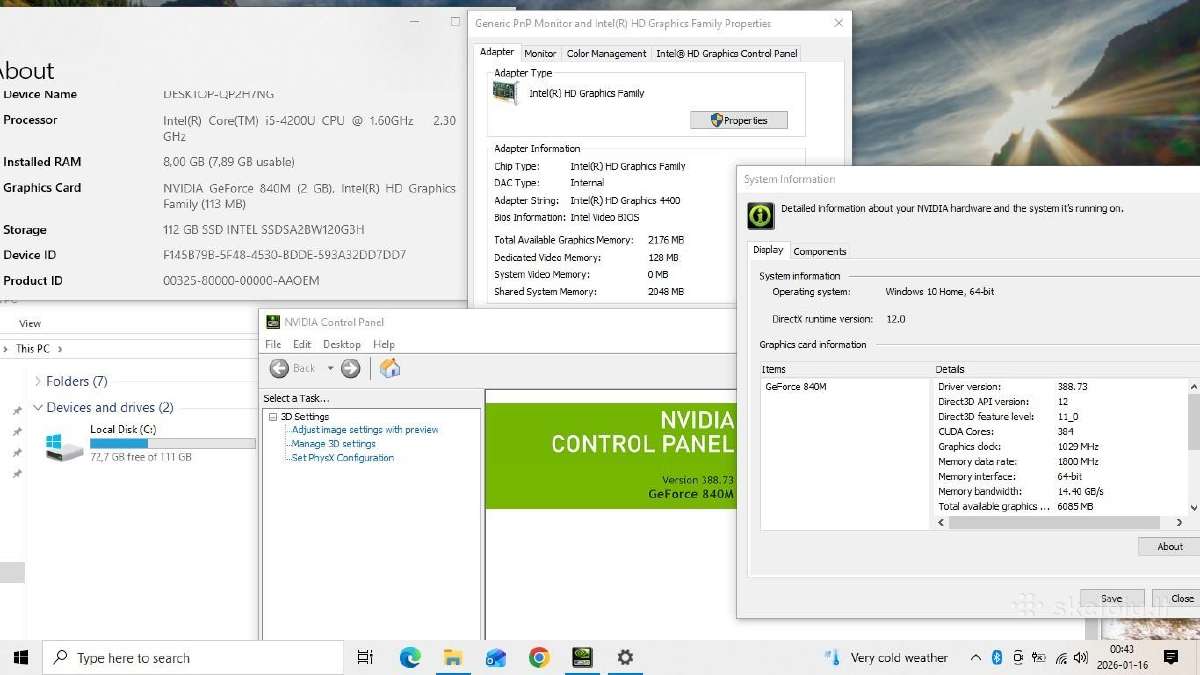This screenshot has height=675, width=1200.
Task: Click the volume speaker tray icon
Action: click(x=1082, y=657)
